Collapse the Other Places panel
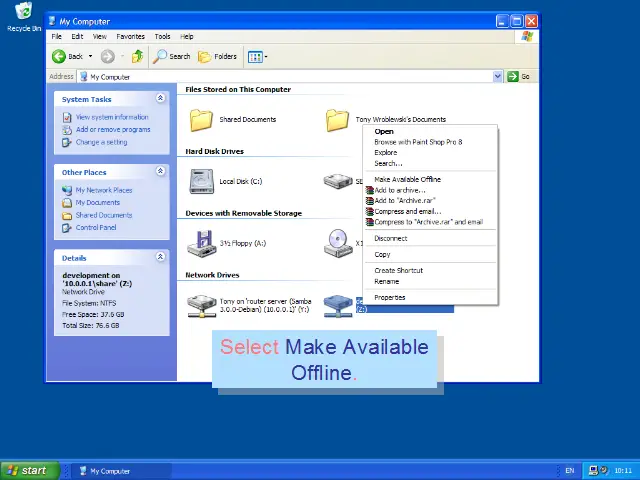 pos(160,172)
